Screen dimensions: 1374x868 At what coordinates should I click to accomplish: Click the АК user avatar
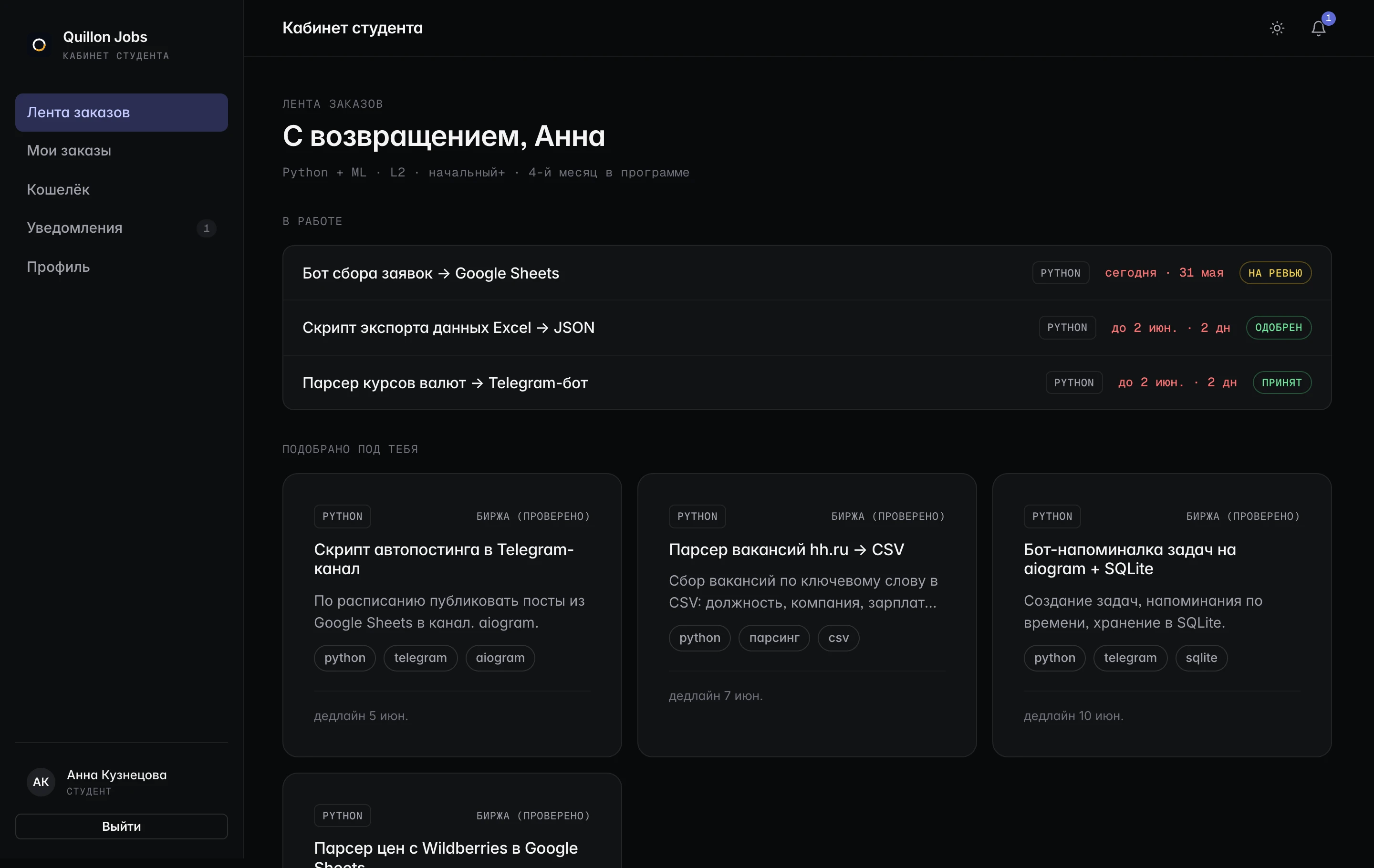pos(41,781)
